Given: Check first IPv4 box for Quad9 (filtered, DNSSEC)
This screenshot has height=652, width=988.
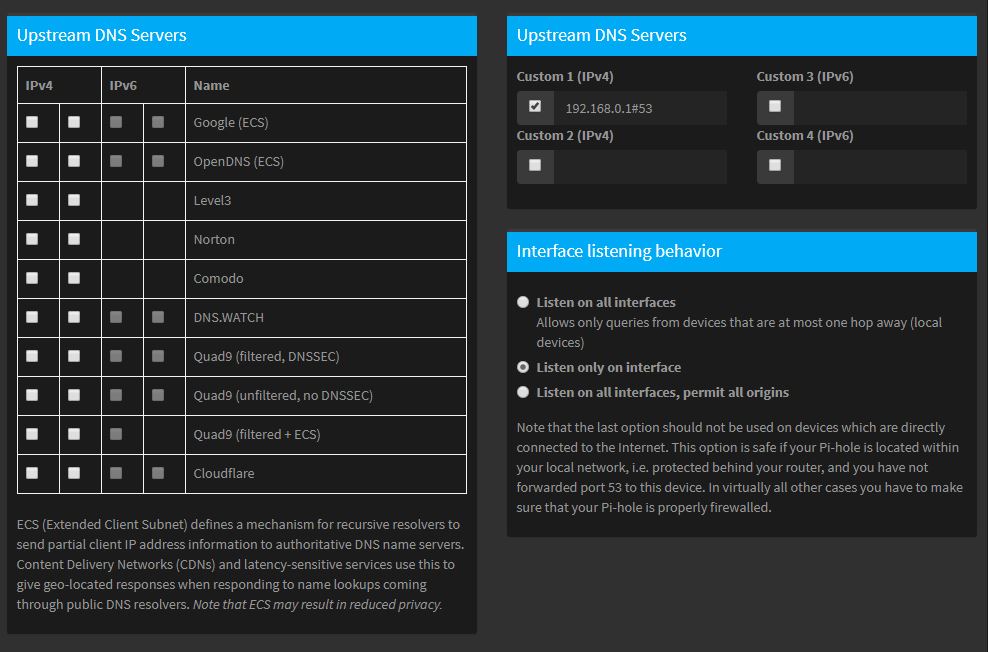Looking at the screenshot, I should click(32, 357).
